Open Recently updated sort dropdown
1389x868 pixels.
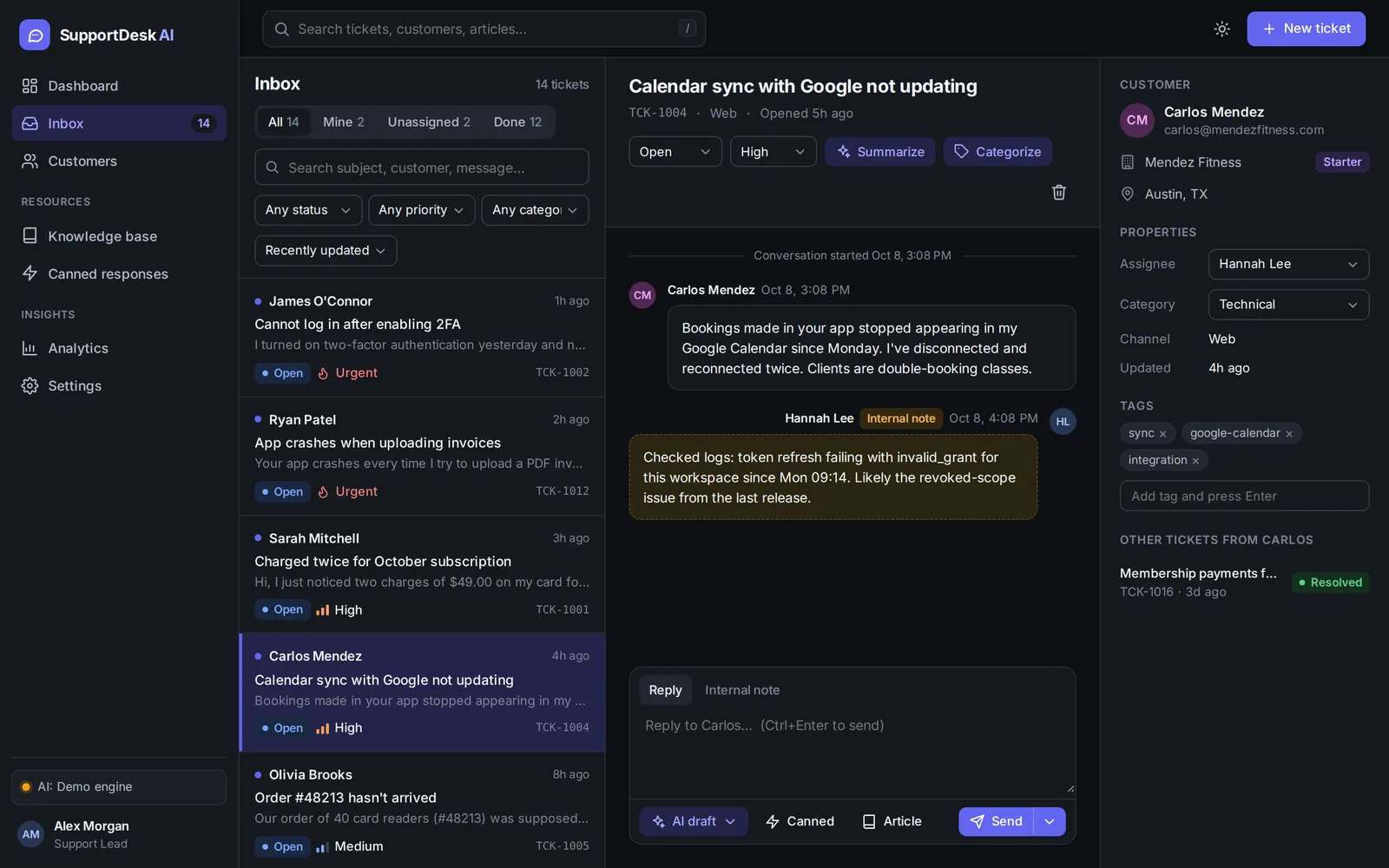(x=326, y=251)
